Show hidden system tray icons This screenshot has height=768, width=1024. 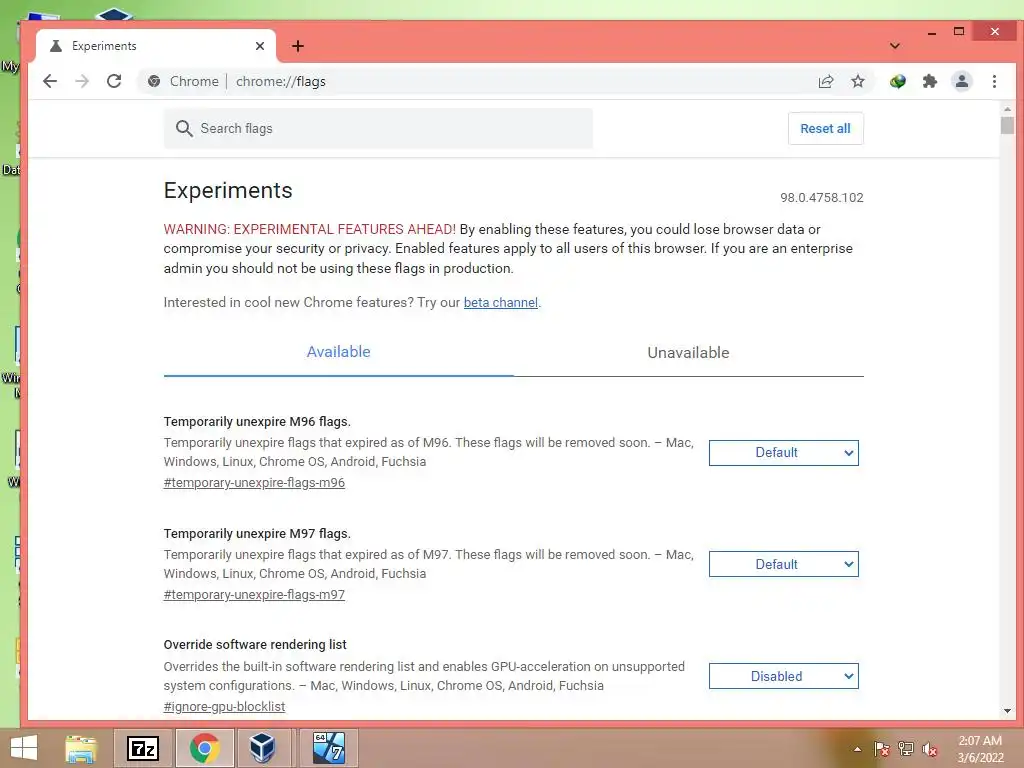coord(857,749)
